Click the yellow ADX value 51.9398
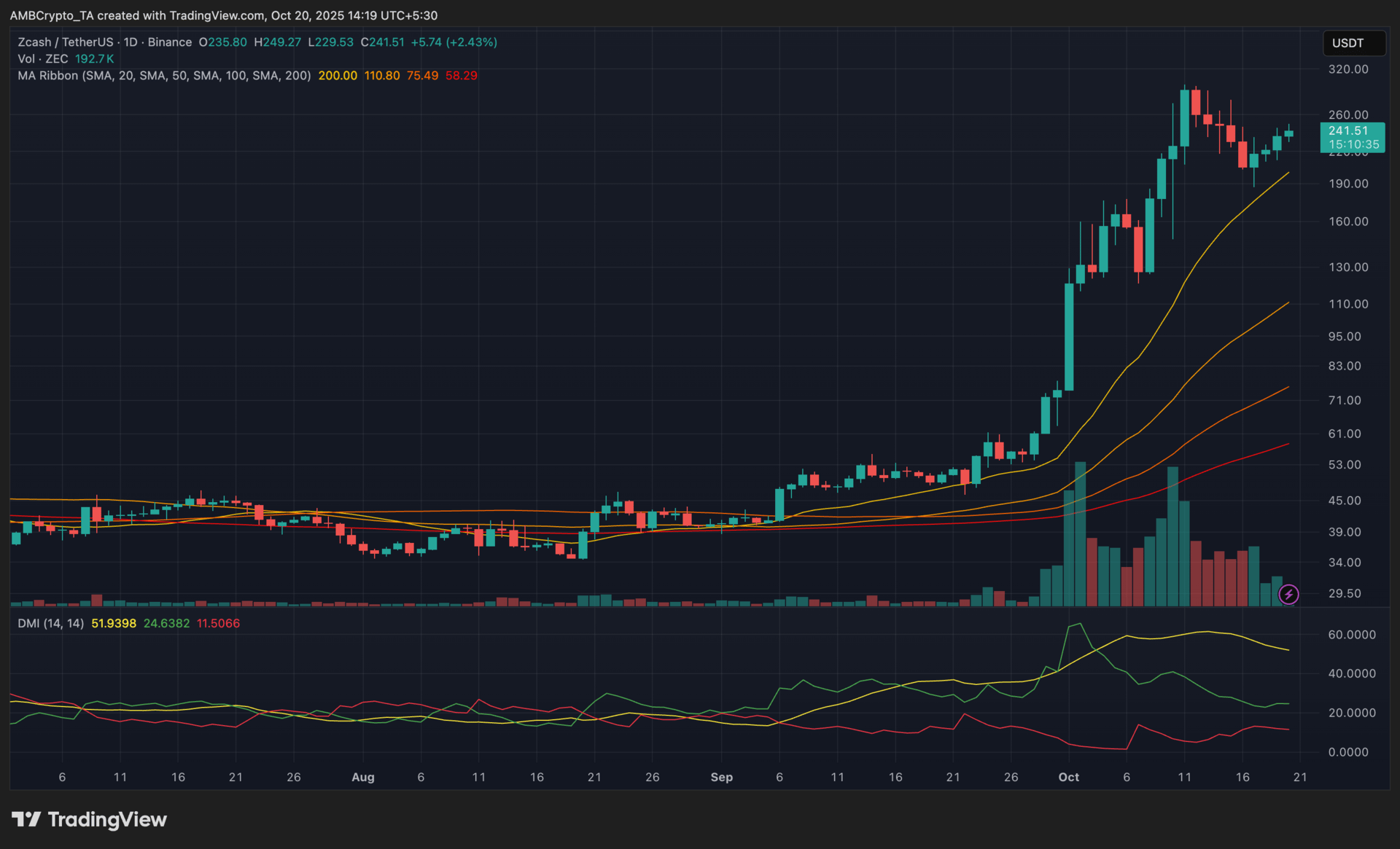Viewport: 1400px width, 849px height. pyautogui.click(x=114, y=624)
